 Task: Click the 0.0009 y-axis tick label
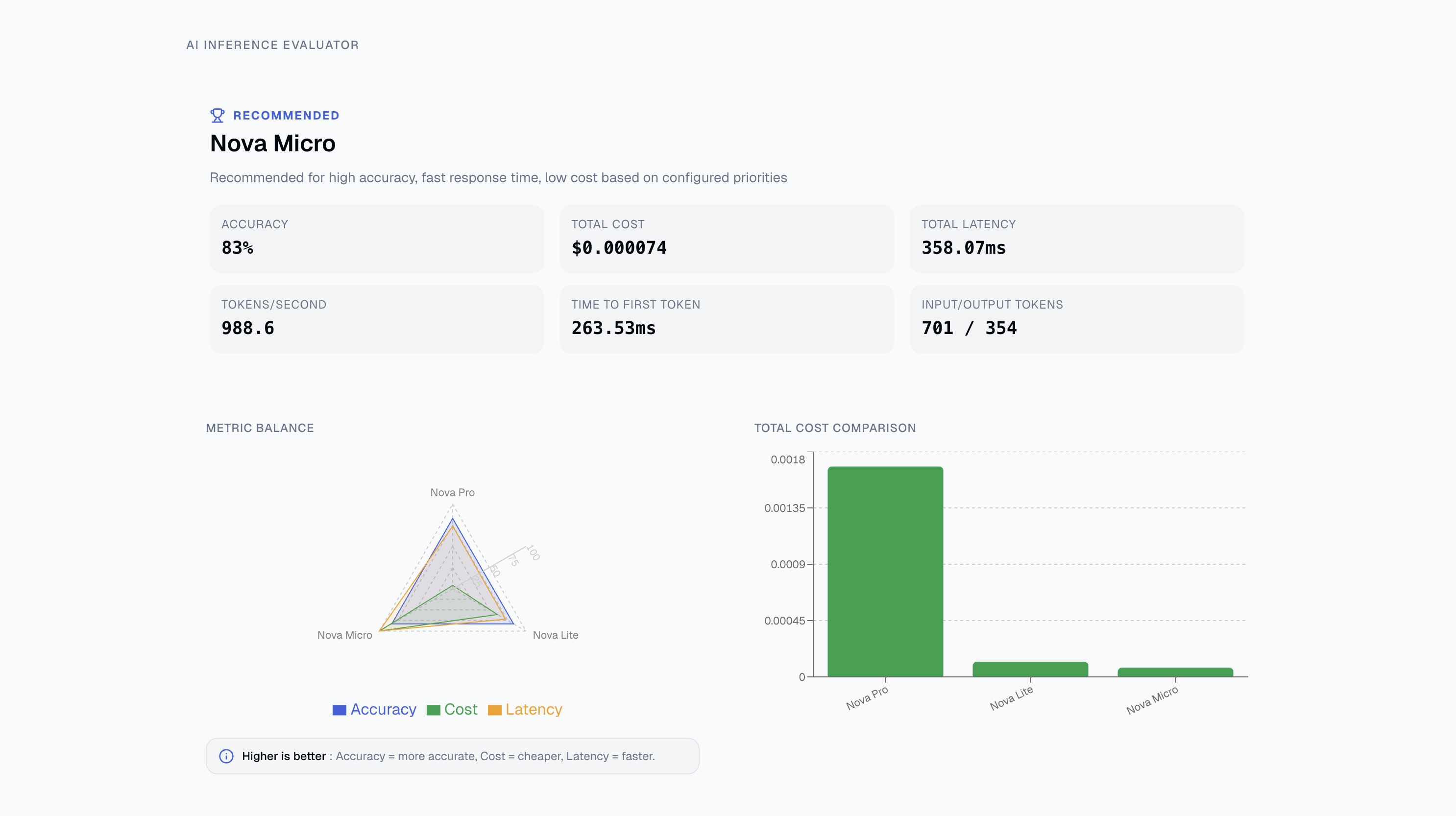click(787, 564)
